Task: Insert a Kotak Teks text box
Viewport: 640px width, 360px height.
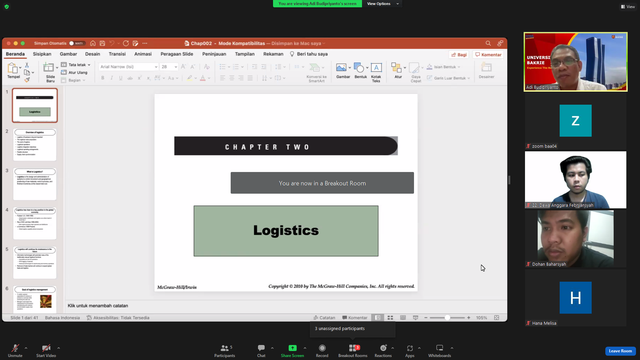Action: click(x=376, y=72)
